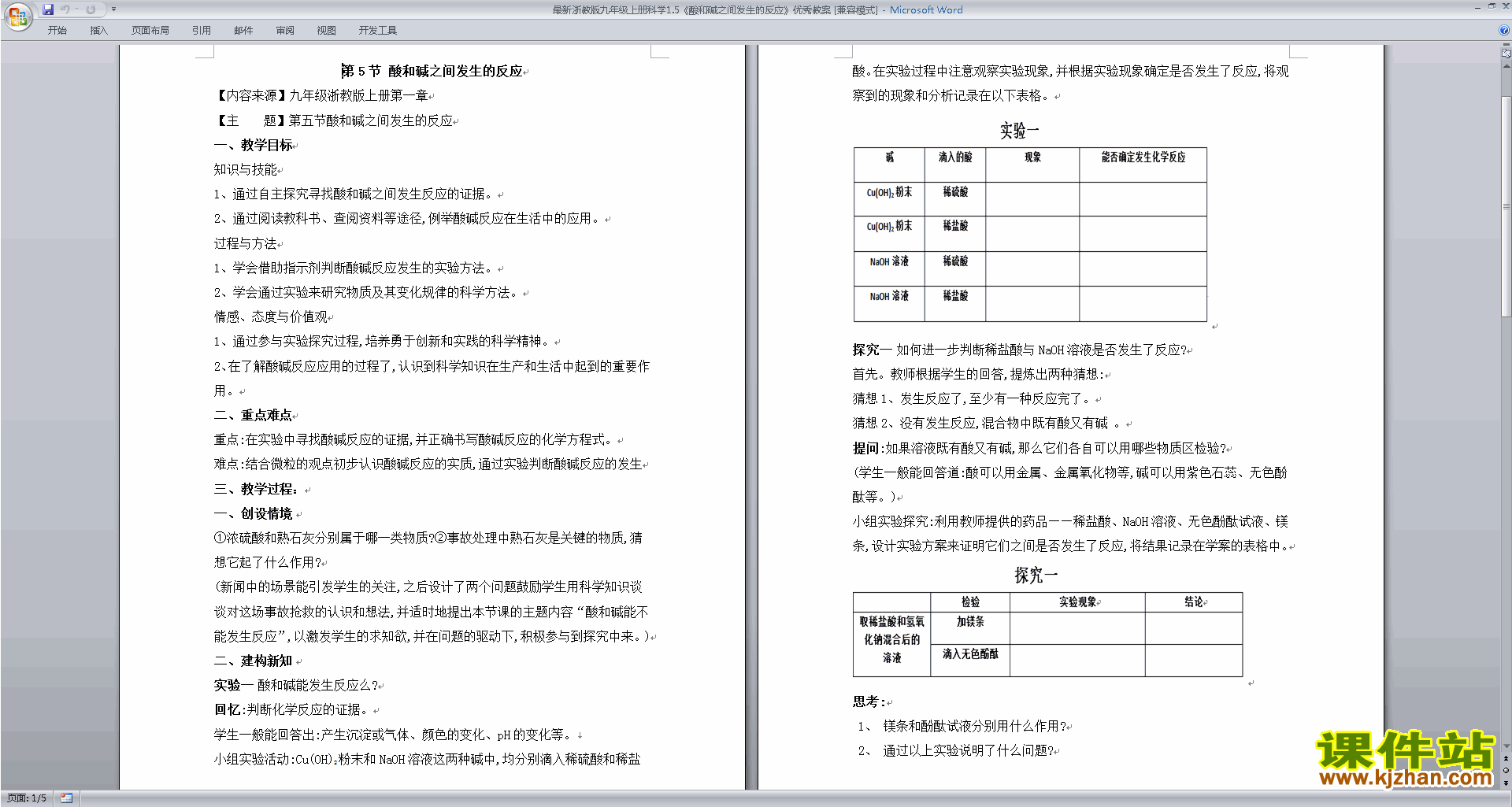Open the 开发工具 ribbon tab
1512x807 pixels.
click(x=377, y=31)
